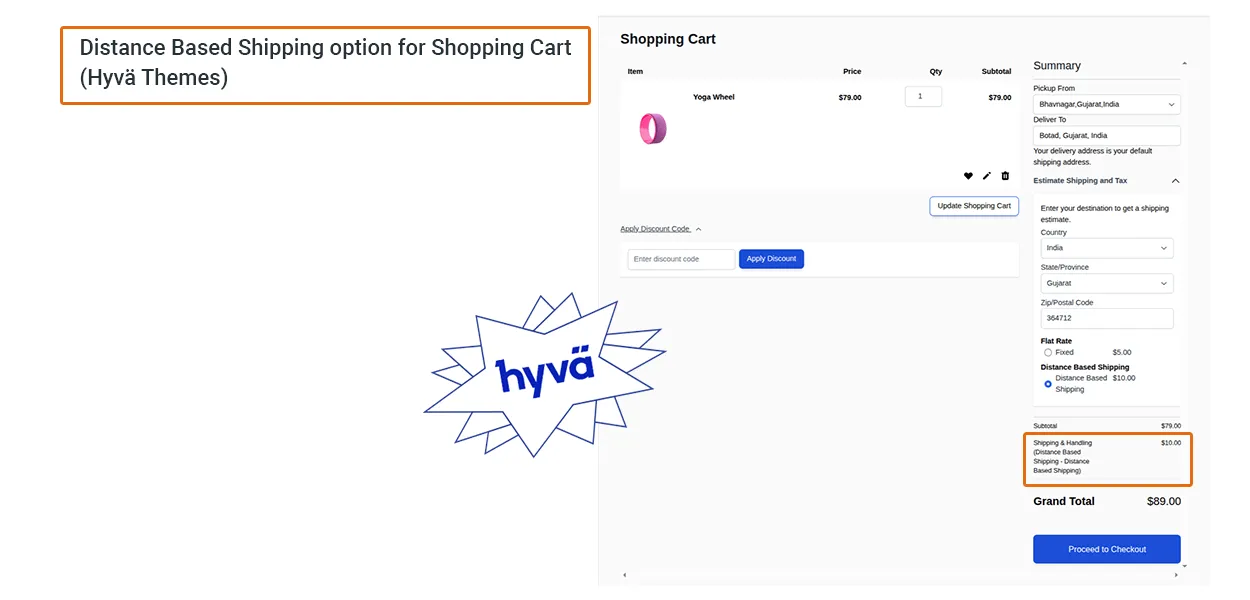The image size is (1250, 600).
Task: Remove item with the trash icon
Action: pyautogui.click(x=1005, y=176)
